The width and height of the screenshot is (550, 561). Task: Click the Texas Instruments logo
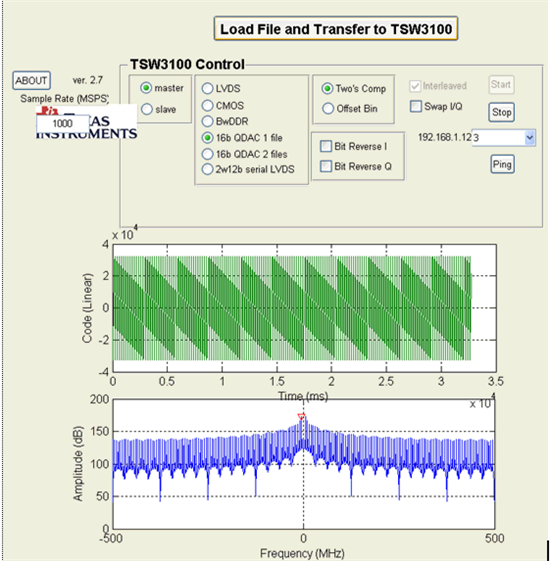pyautogui.click(x=86, y=122)
